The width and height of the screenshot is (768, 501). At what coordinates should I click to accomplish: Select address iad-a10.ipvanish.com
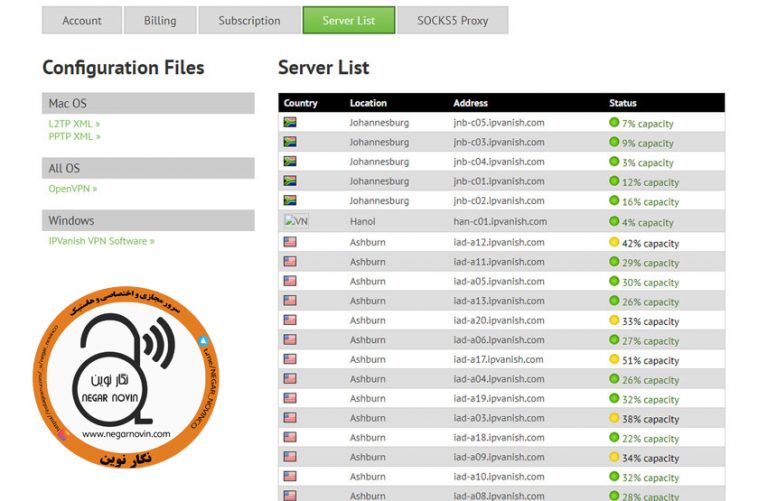click(x=499, y=477)
